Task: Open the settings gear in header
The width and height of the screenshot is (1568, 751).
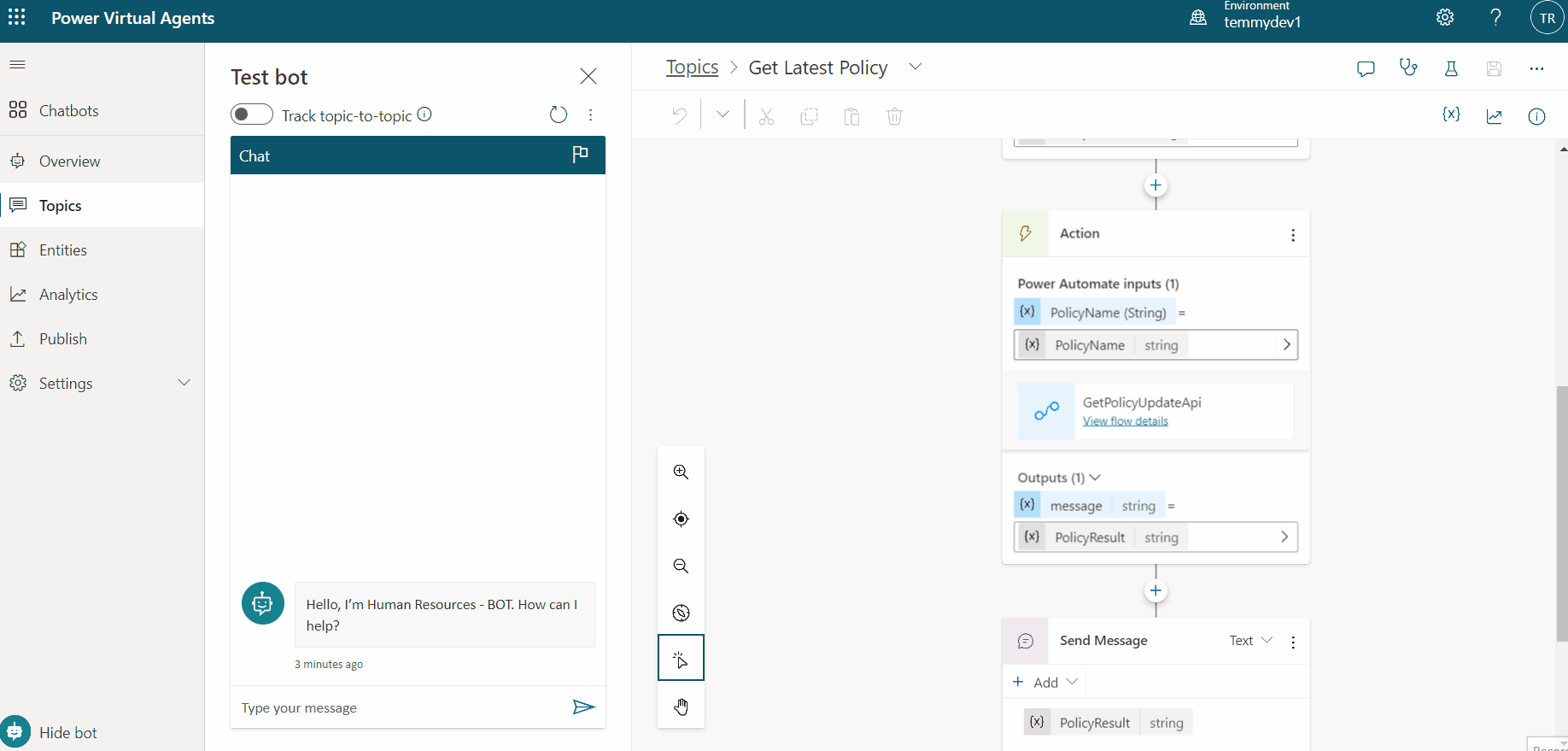Action: coord(1445,18)
